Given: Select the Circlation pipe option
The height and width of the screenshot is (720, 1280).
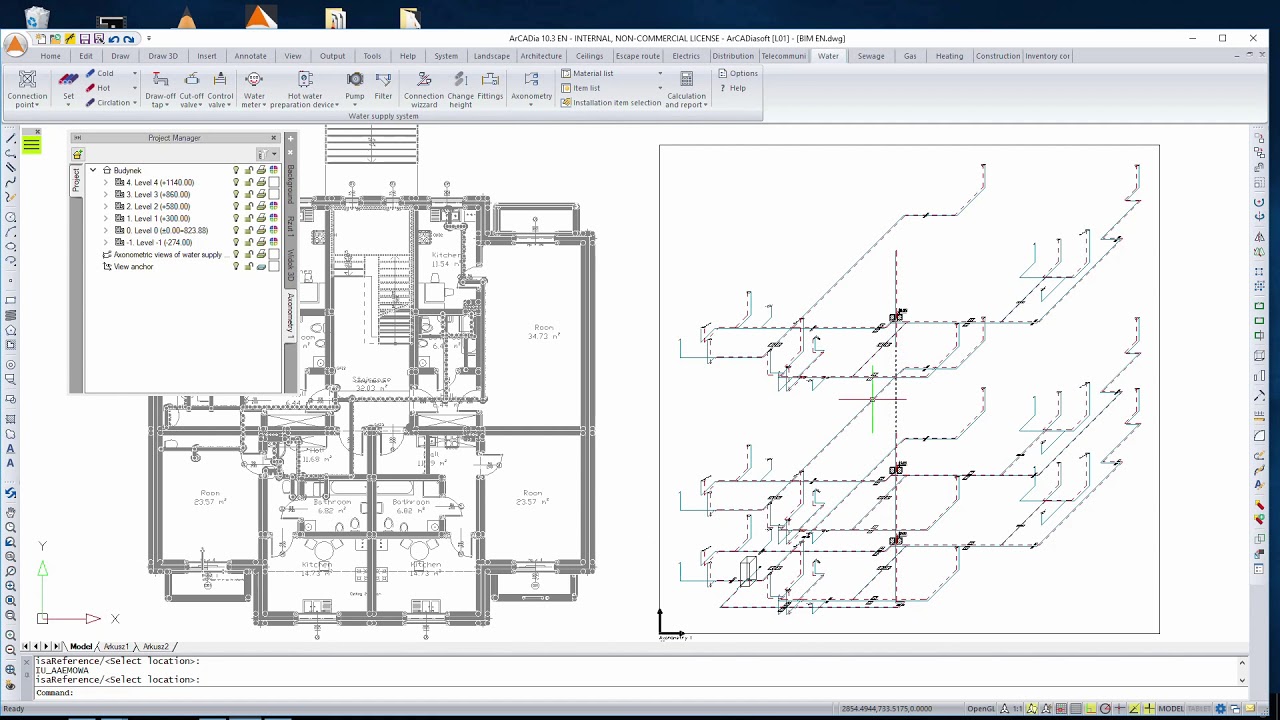Looking at the screenshot, I should click(107, 102).
